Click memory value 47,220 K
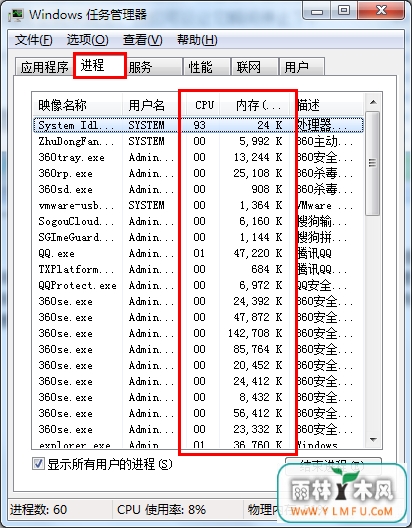This screenshot has width=412, height=528. pos(258,253)
